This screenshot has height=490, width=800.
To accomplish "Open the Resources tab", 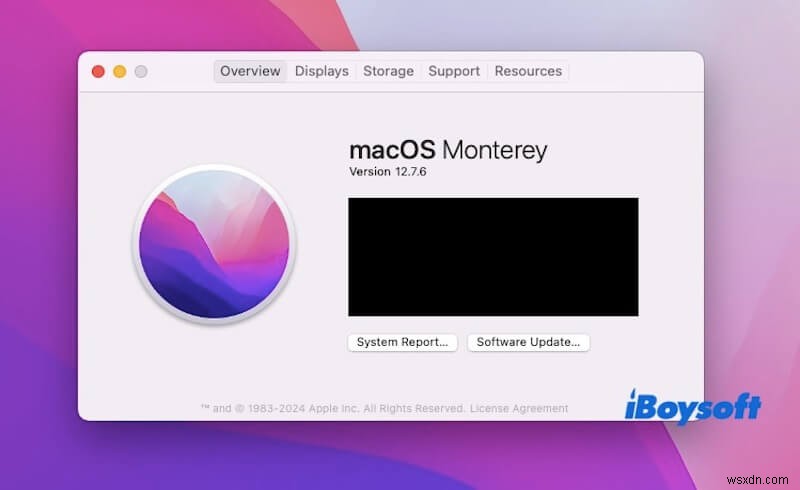I will (x=528, y=71).
